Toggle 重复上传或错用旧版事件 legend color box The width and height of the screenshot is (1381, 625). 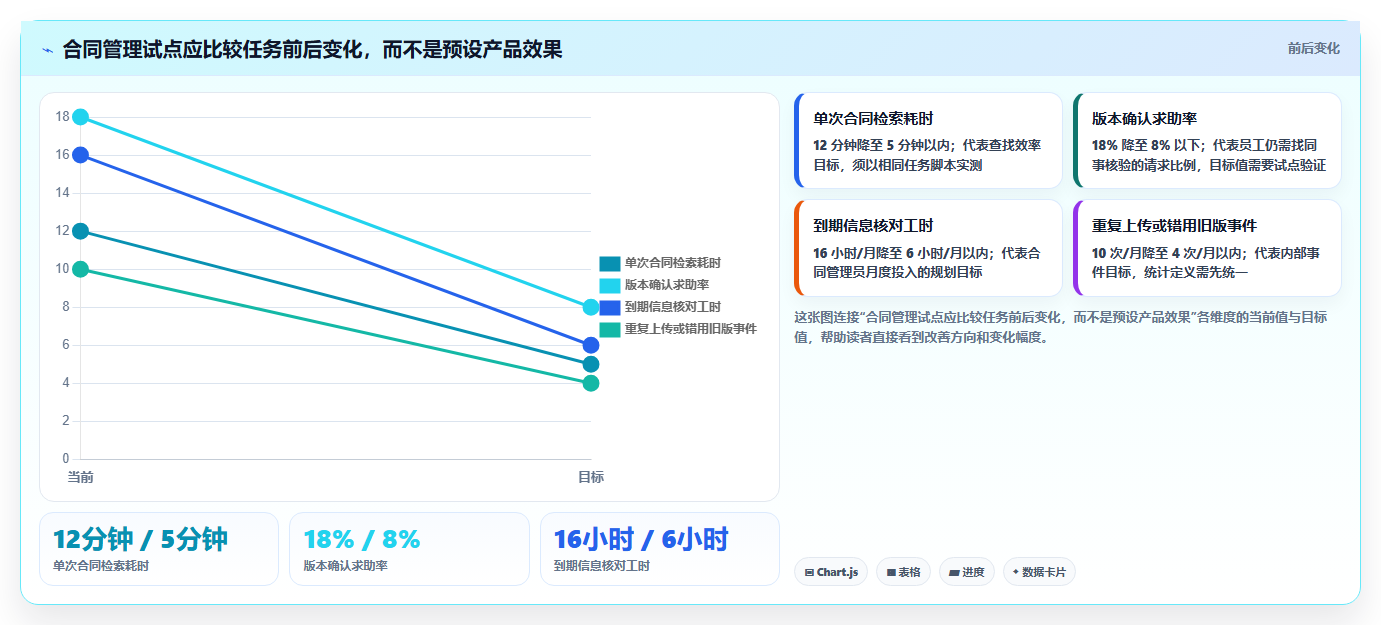click(x=610, y=329)
